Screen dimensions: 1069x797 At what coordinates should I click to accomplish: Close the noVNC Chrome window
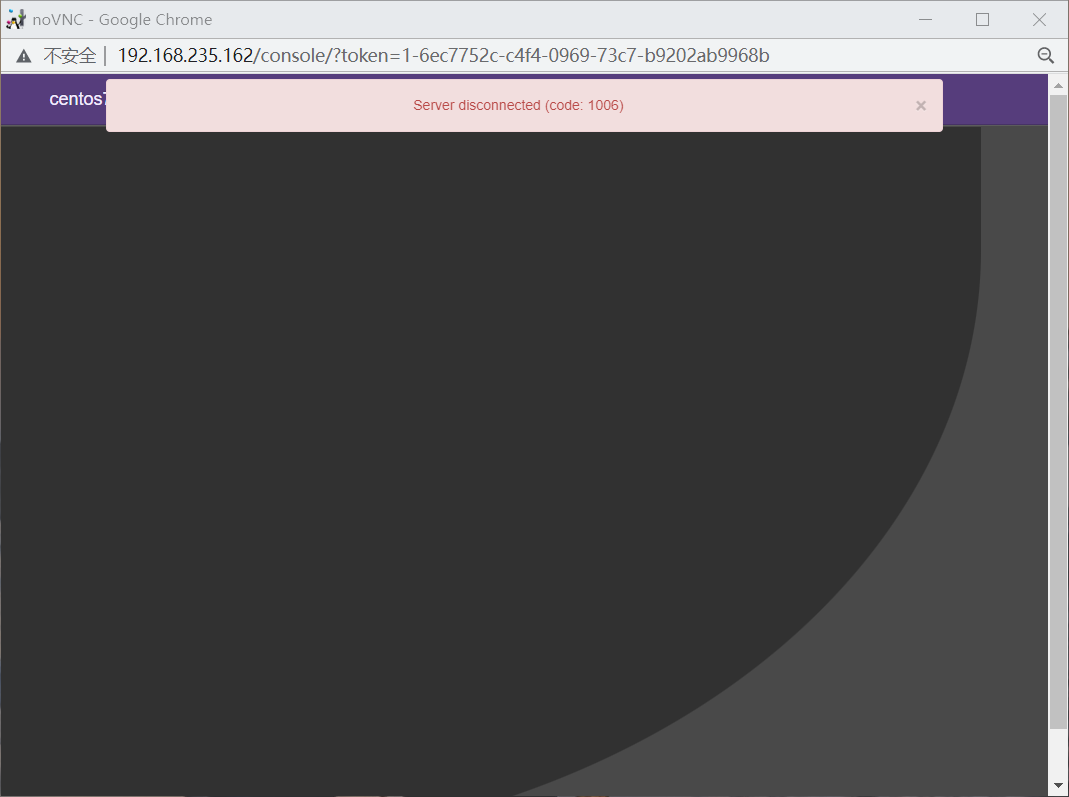[1039, 20]
